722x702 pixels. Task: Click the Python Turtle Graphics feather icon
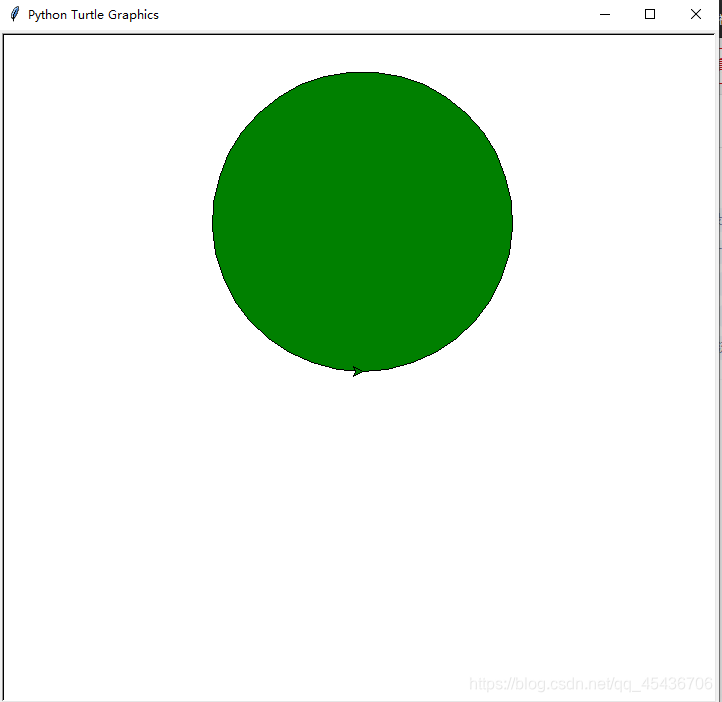pyautogui.click(x=15, y=14)
